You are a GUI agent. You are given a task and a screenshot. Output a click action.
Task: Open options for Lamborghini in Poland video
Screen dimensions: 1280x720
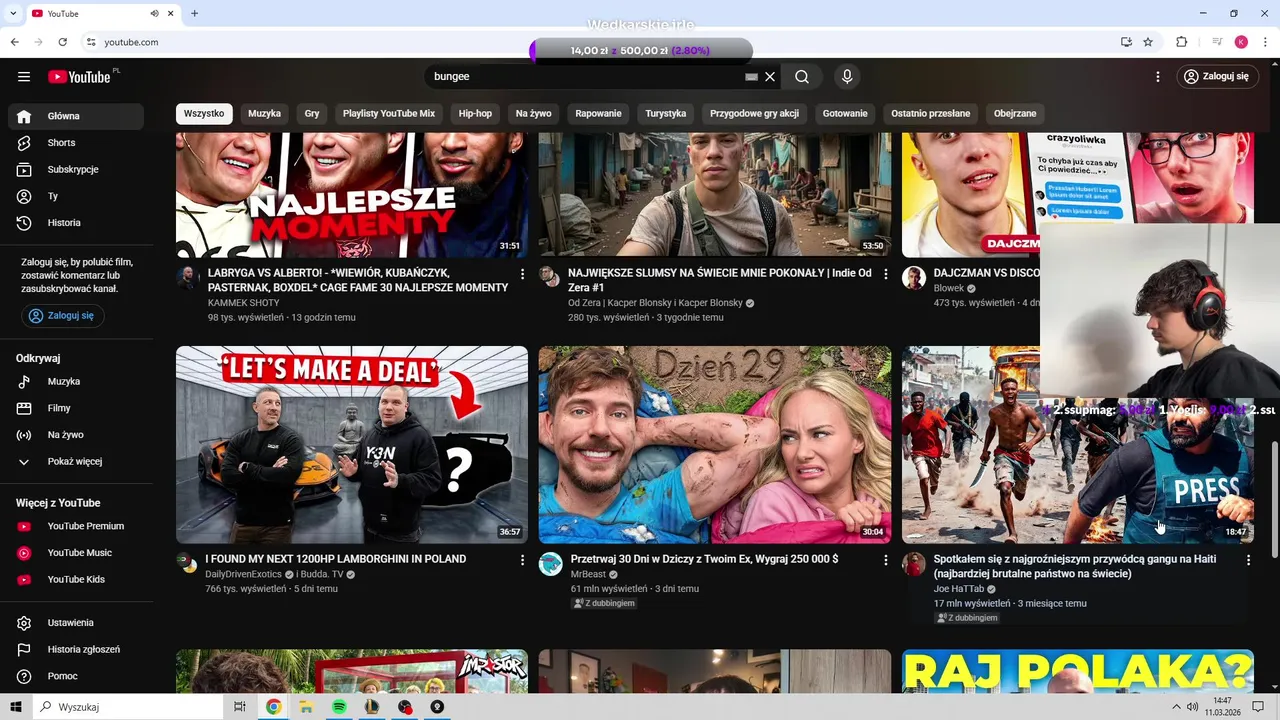[522, 561]
